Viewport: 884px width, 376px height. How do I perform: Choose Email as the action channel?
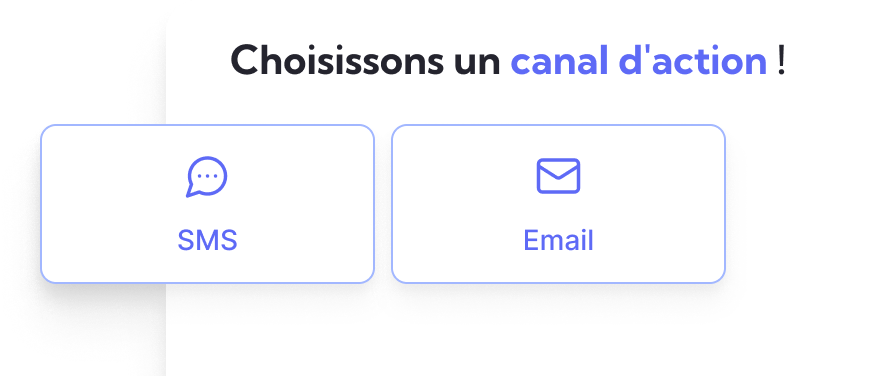558,204
